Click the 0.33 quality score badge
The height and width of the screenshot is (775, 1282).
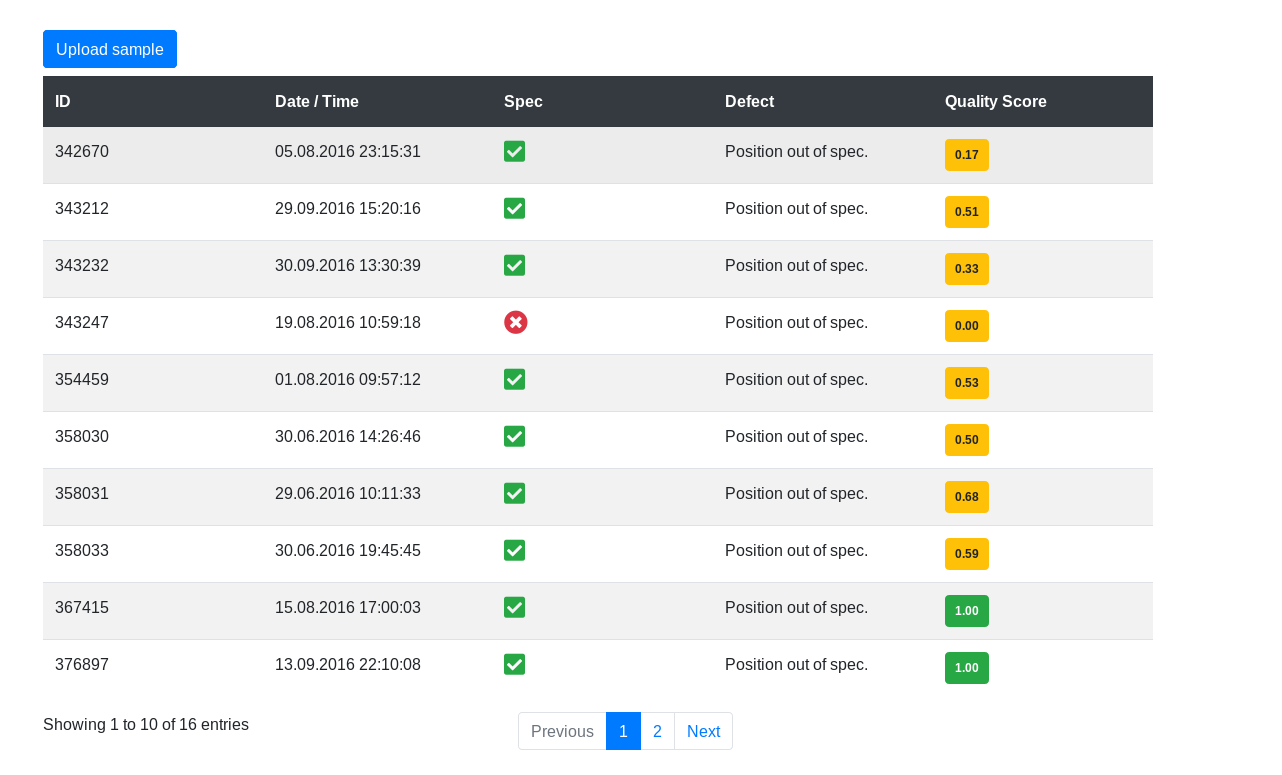coord(967,269)
